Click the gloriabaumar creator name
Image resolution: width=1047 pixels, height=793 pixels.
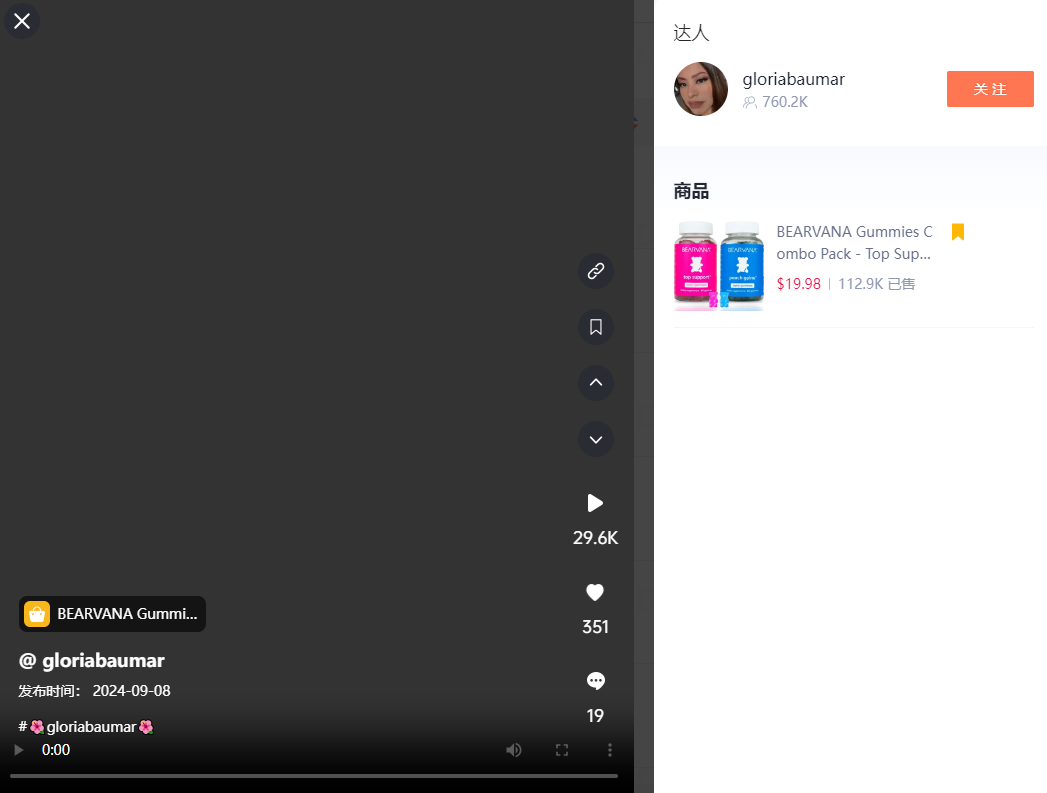tap(793, 79)
